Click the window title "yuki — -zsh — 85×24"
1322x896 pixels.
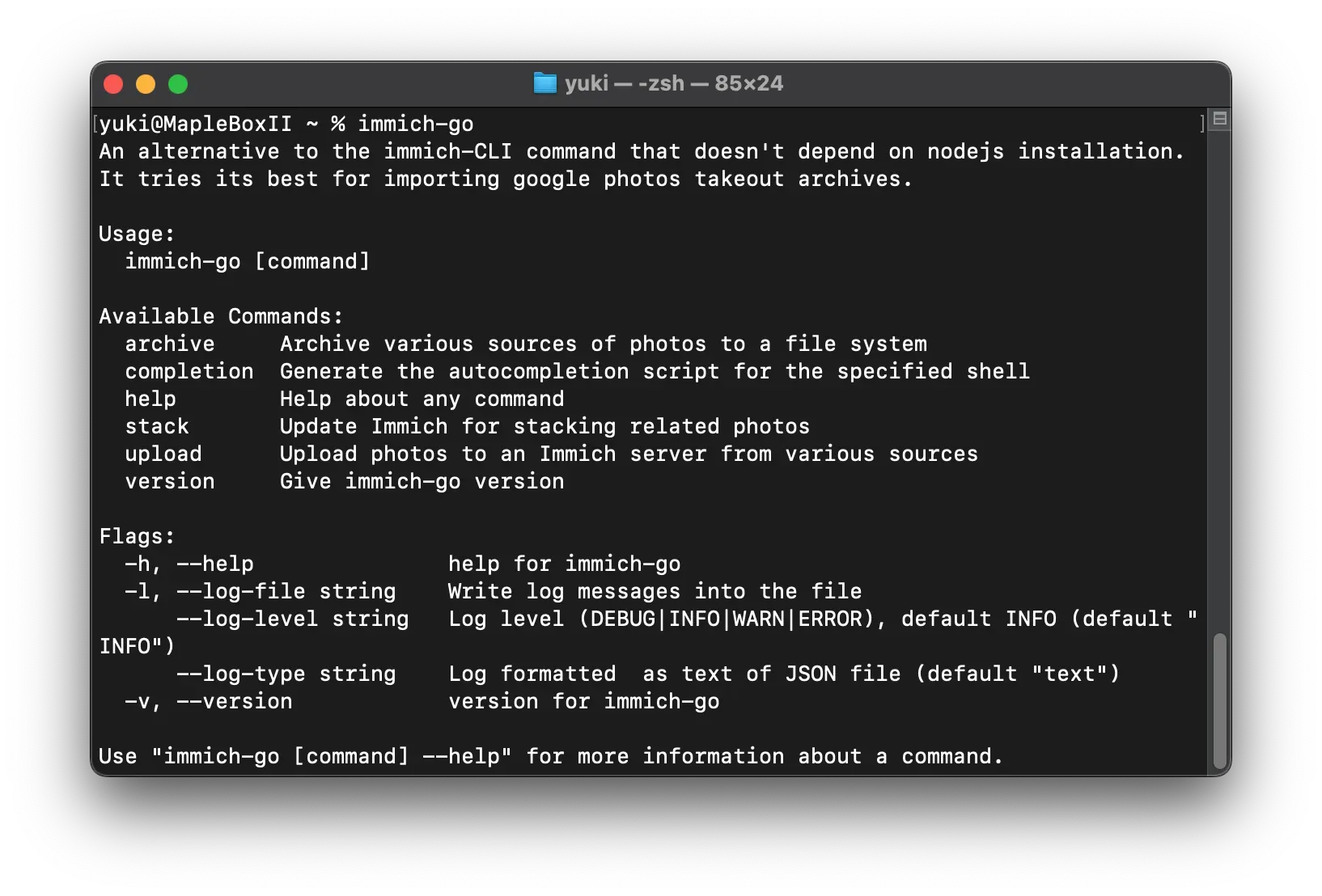coord(673,83)
